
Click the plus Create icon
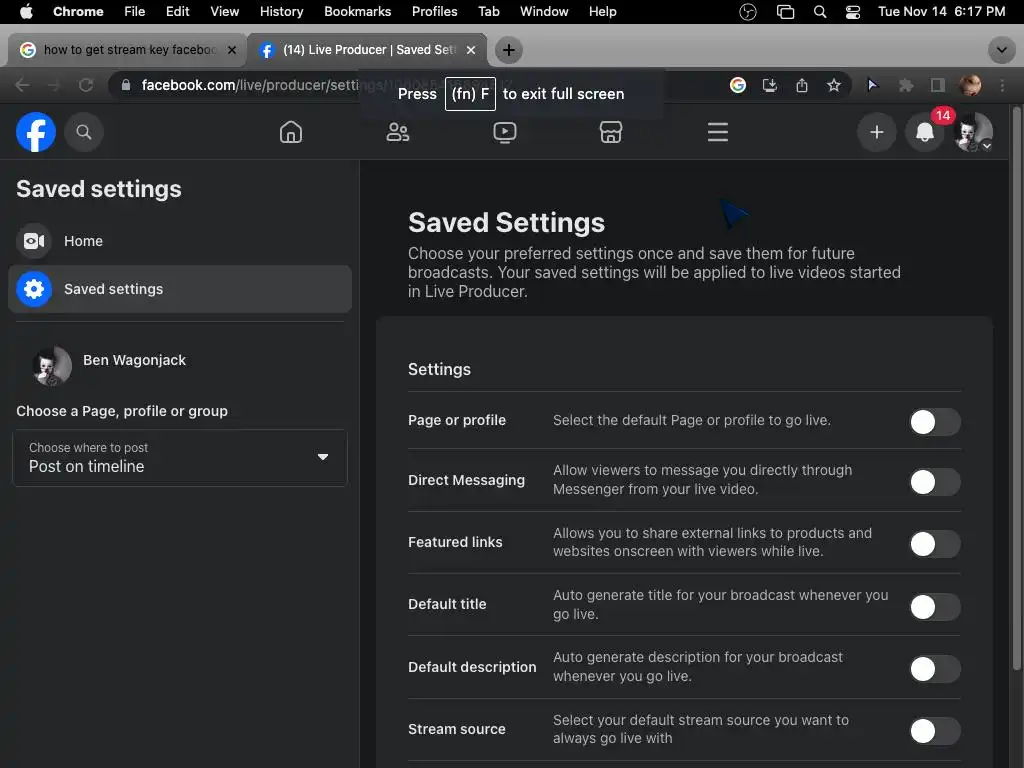pyautogui.click(x=877, y=132)
